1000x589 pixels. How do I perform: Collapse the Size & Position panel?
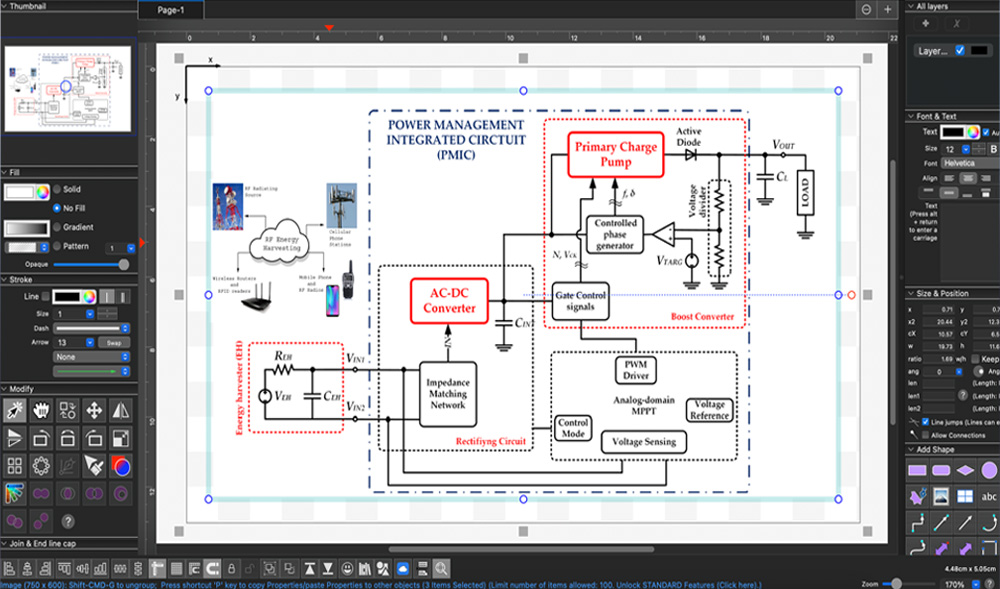pos(912,293)
